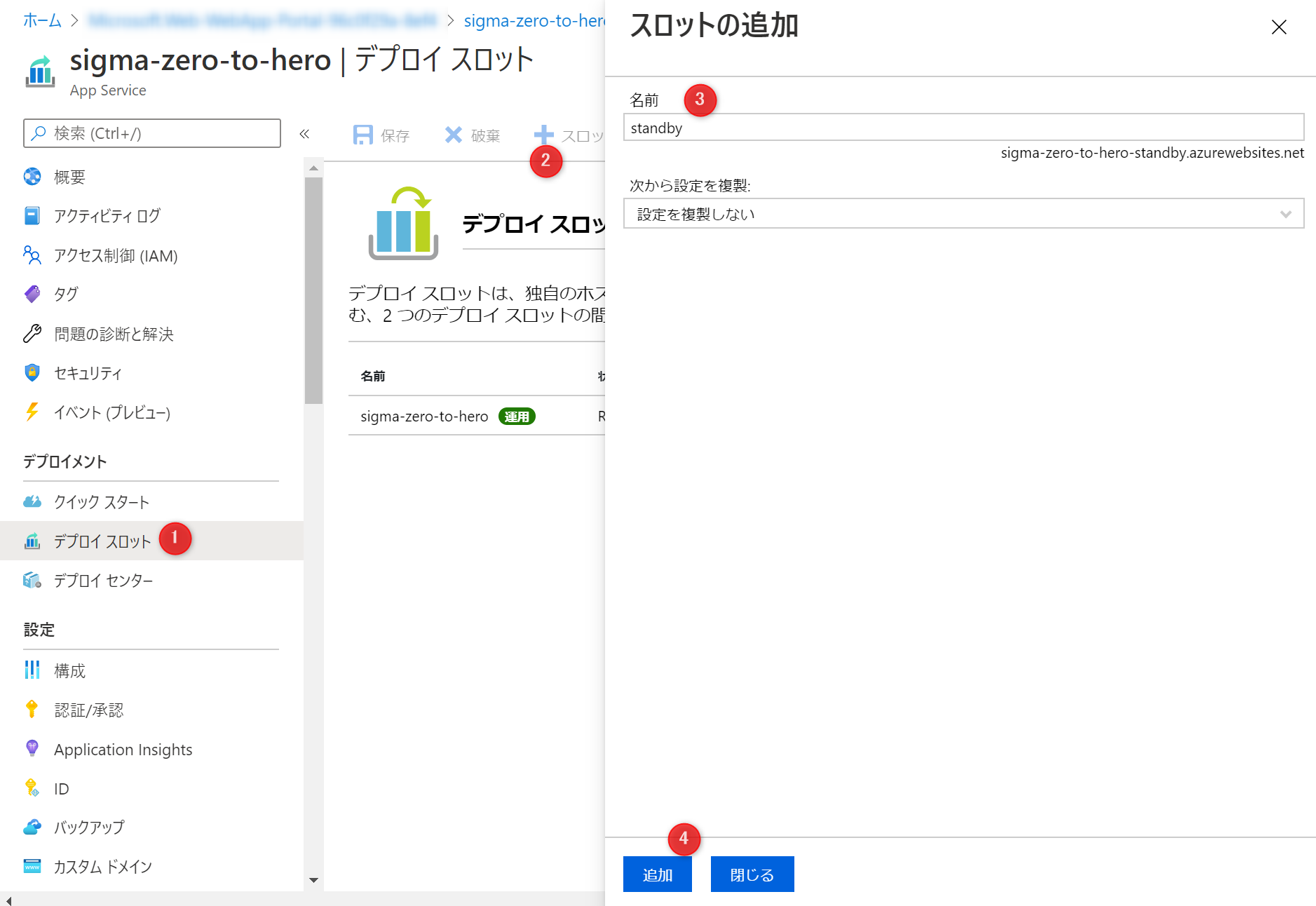Click the sidebar scroll up arrow

(x=313, y=168)
